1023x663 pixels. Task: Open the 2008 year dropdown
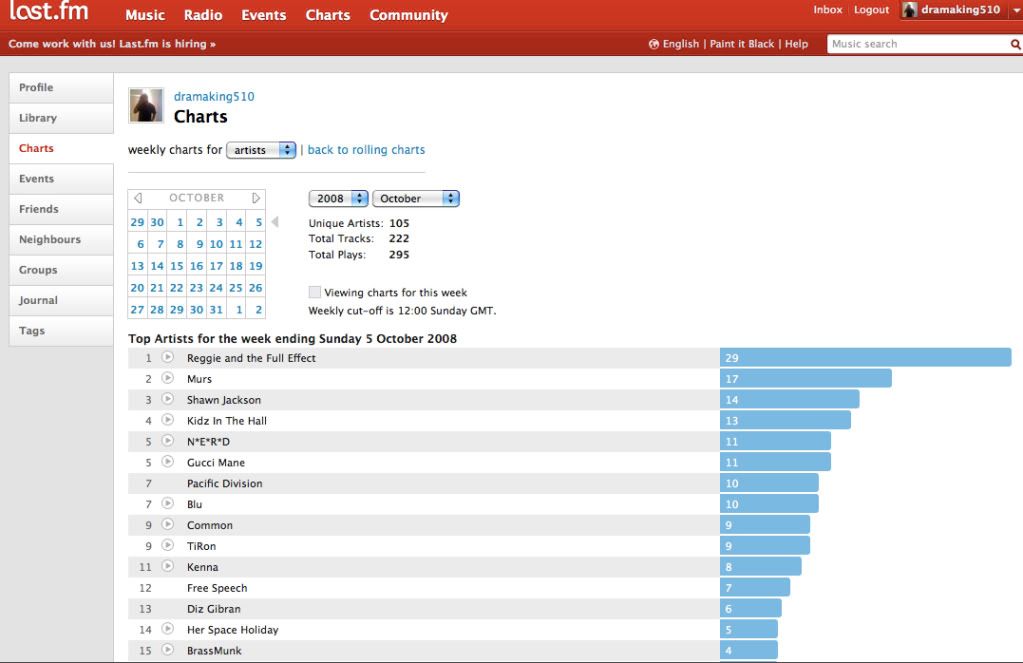click(x=338, y=198)
